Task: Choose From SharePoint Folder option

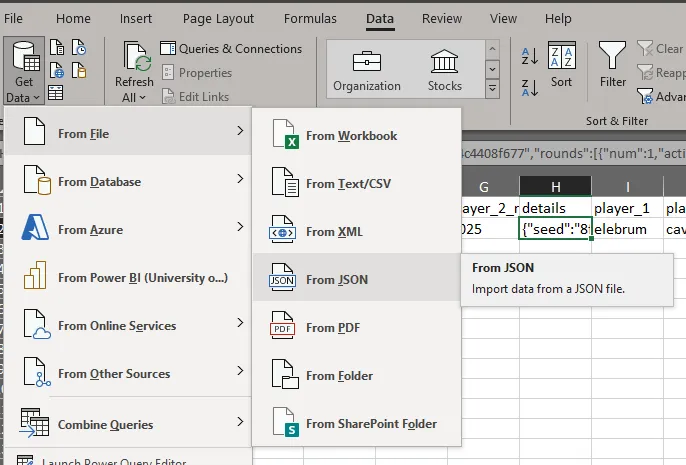Action: tap(357, 422)
